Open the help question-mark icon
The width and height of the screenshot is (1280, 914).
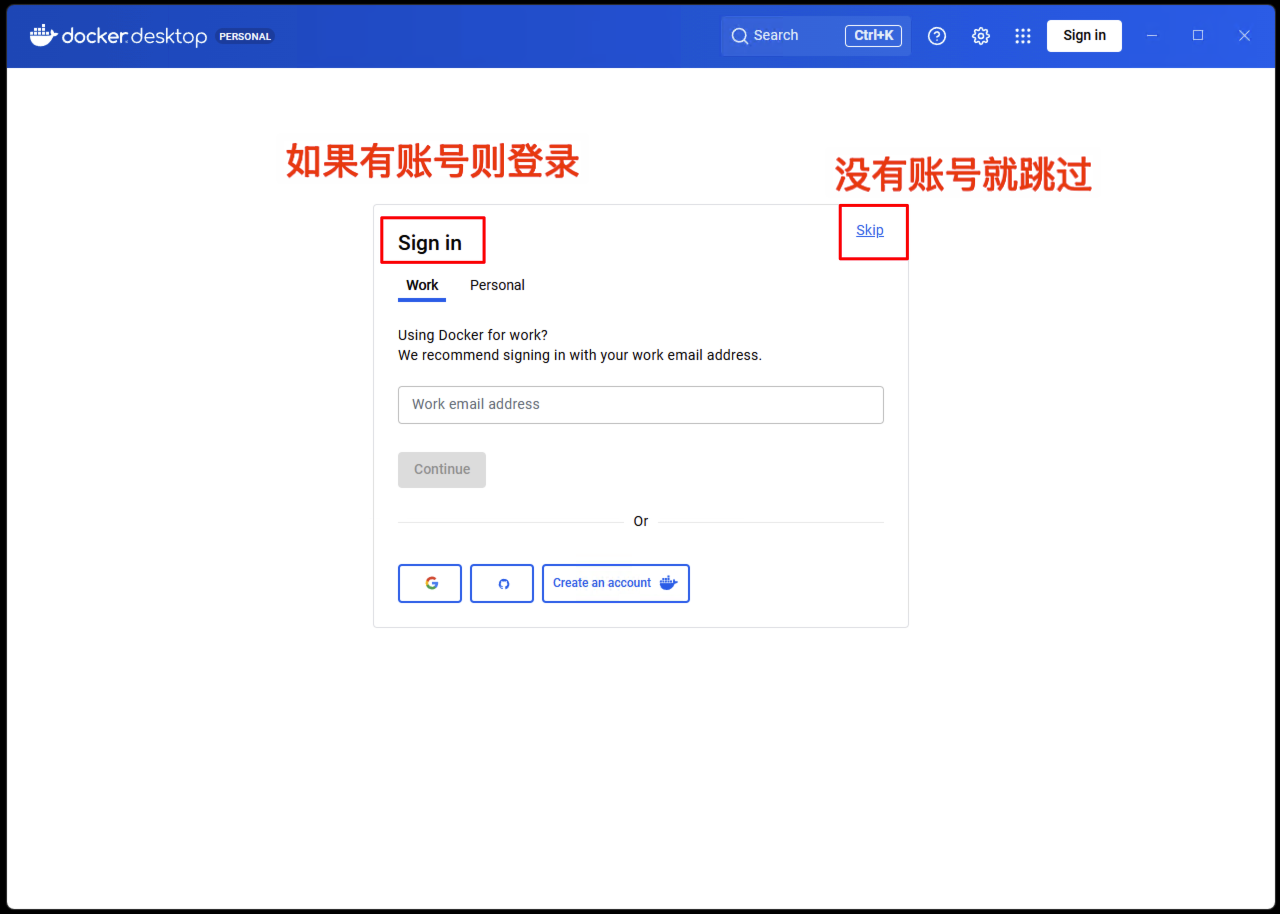[937, 36]
